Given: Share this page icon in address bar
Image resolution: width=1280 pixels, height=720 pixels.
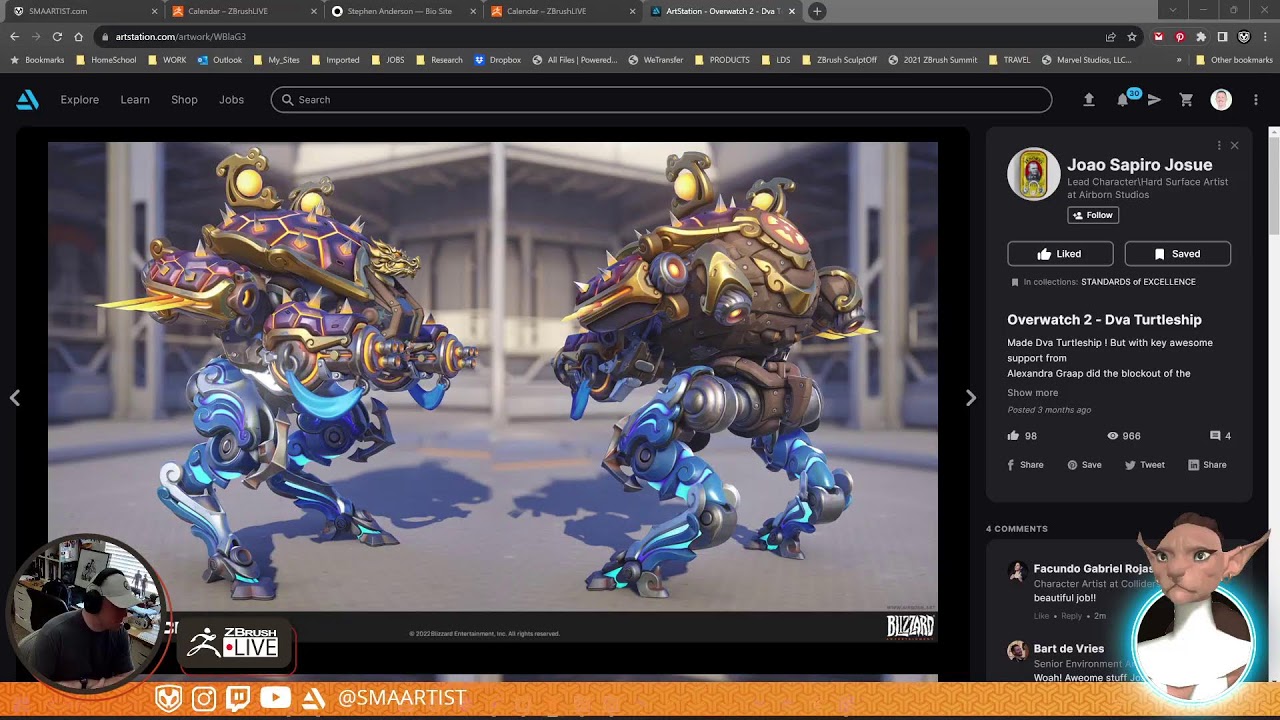Looking at the screenshot, I should click(1110, 37).
